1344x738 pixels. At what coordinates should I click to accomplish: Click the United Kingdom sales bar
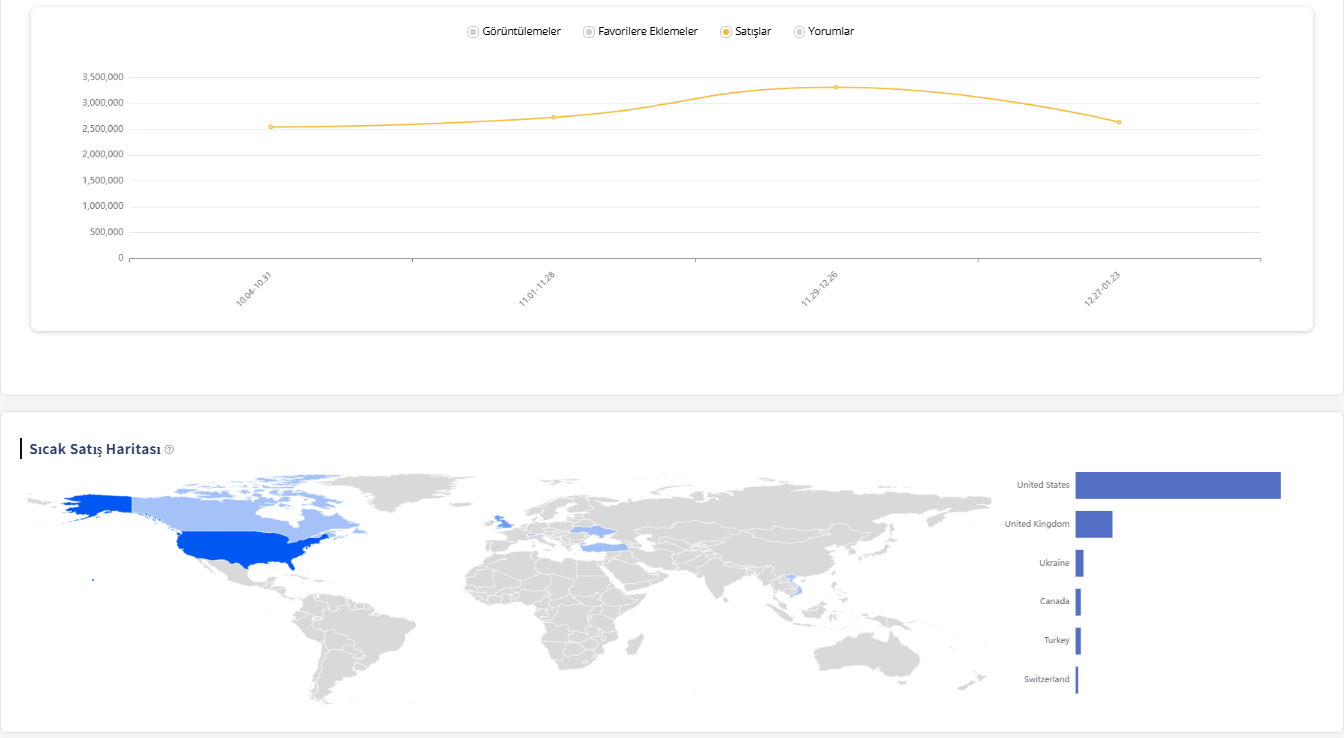1093,524
